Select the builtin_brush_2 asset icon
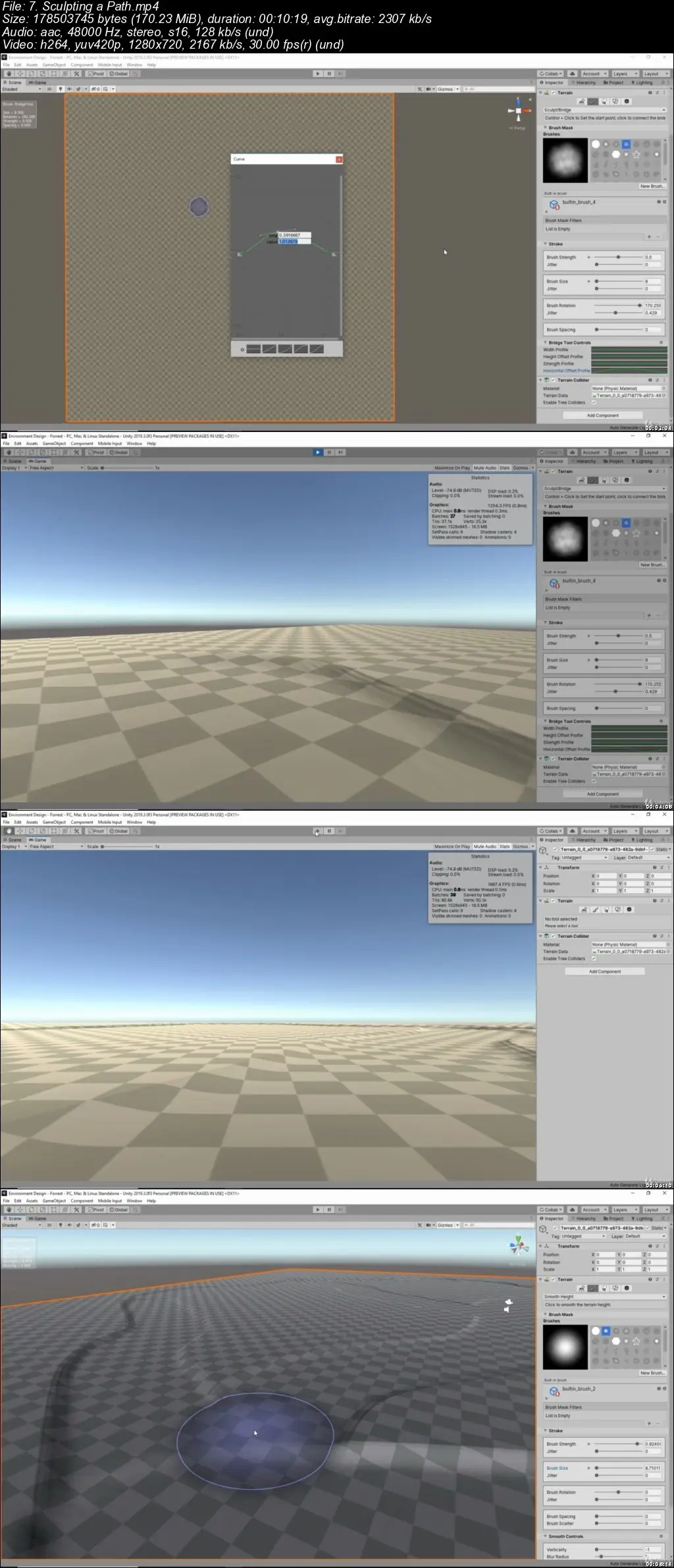The width and height of the screenshot is (674, 1568). tap(554, 1391)
